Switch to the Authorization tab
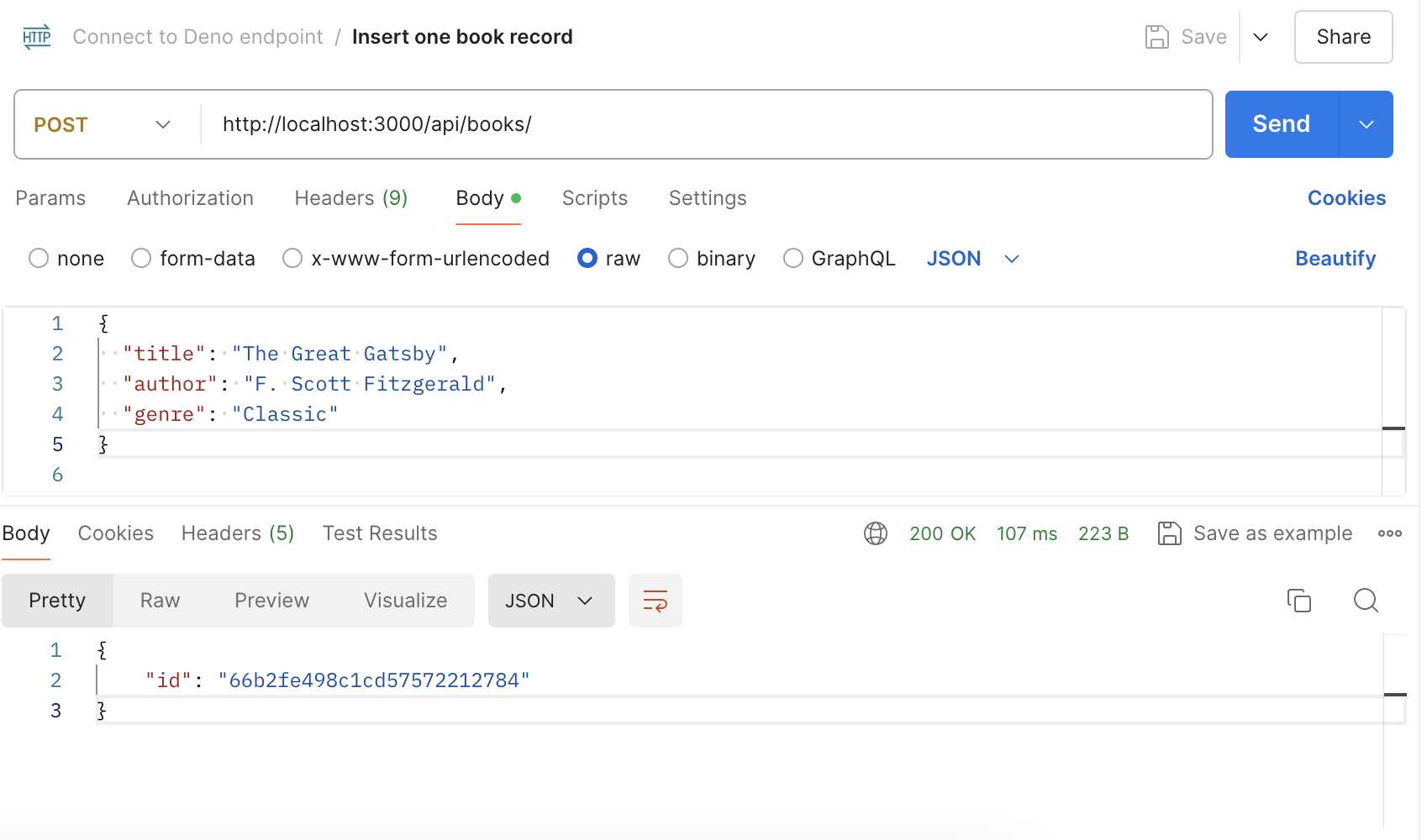Image resolution: width=1427 pixels, height=840 pixels. [190, 197]
